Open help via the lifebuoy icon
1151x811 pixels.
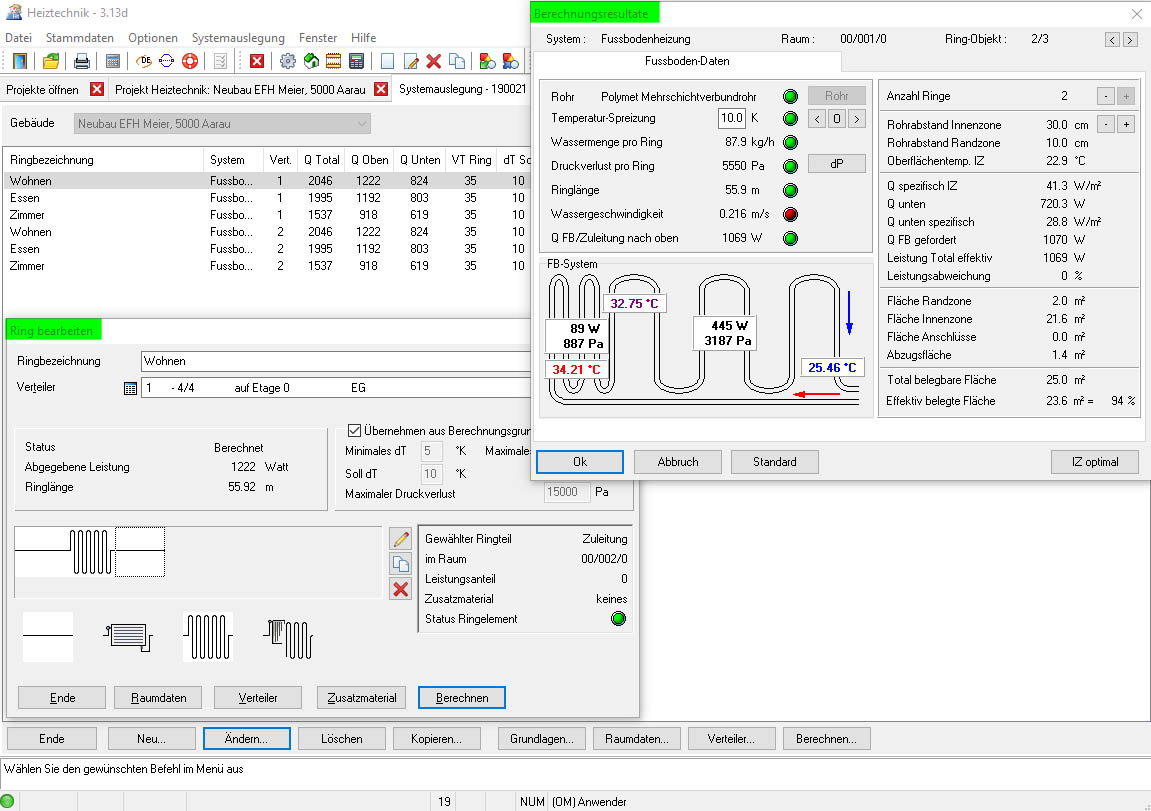[190, 61]
